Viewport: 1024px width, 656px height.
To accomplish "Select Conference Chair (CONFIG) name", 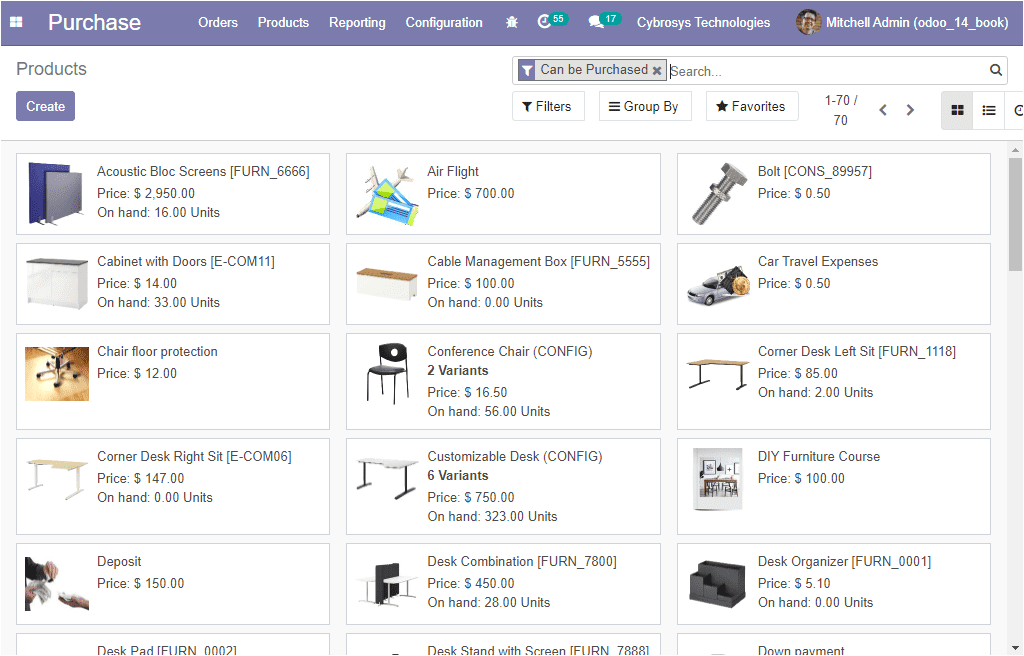I will pyautogui.click(x=509, y=352).
